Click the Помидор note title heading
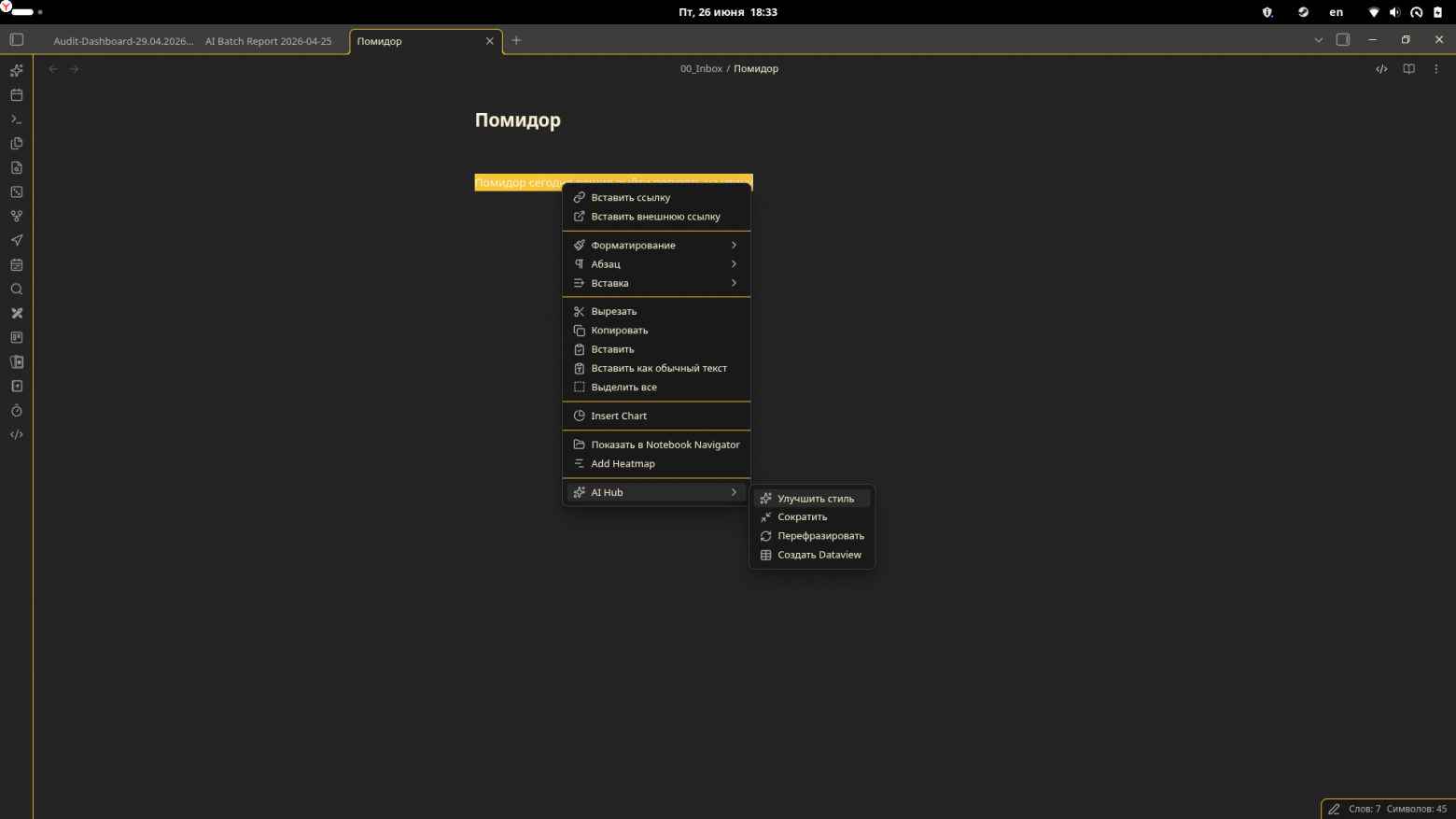The image size is (1456, 819). coord(518,120)
